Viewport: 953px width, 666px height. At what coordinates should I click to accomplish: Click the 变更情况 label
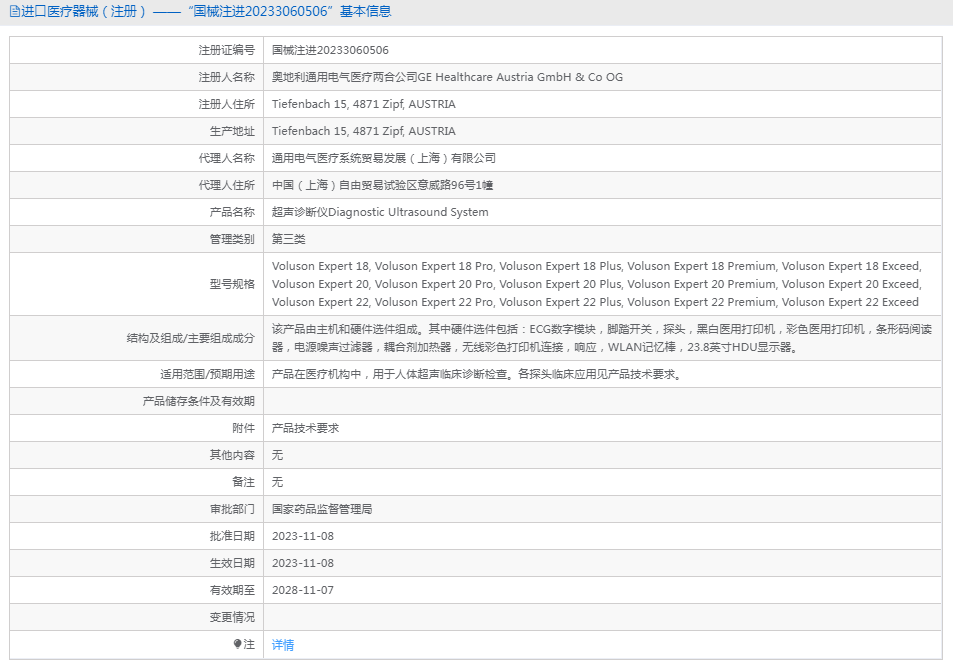[232, 617]
